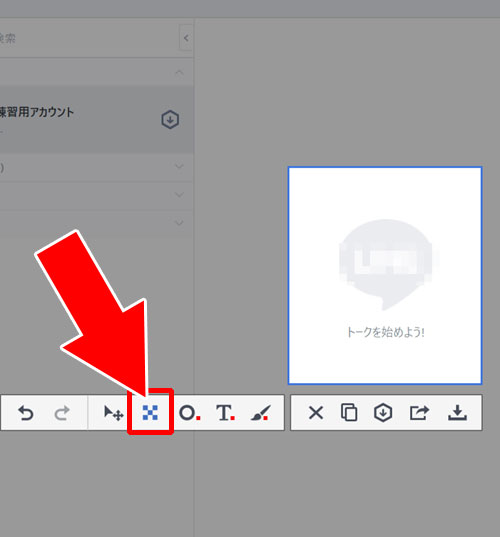Expand the third collapsed section
This screenshot has width=500, height=537.
click(x=179, y=223)
